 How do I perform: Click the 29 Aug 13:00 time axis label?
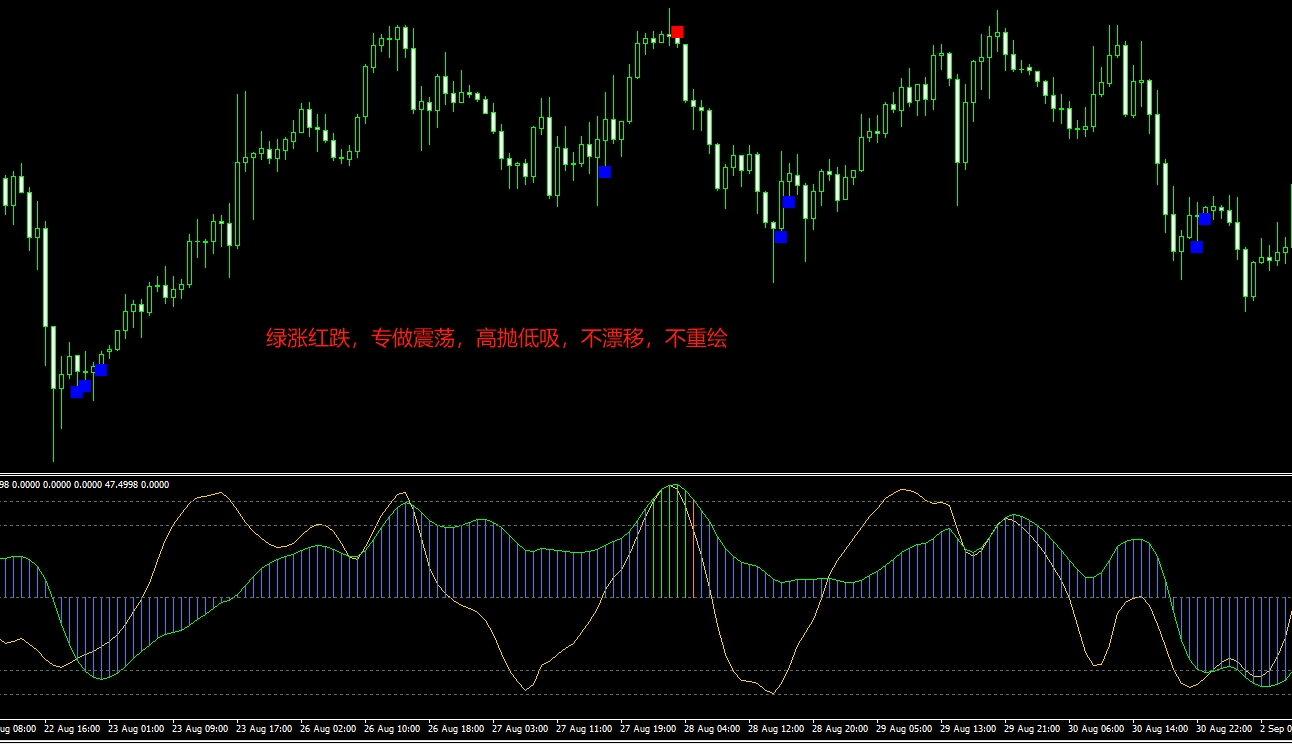pyautogui.click(x=968, y=729)
